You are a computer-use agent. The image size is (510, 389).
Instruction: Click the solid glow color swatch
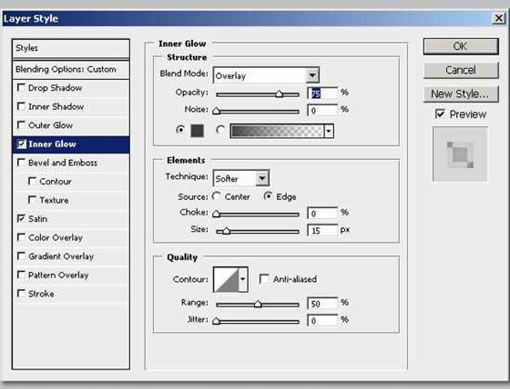coord(197,130)
